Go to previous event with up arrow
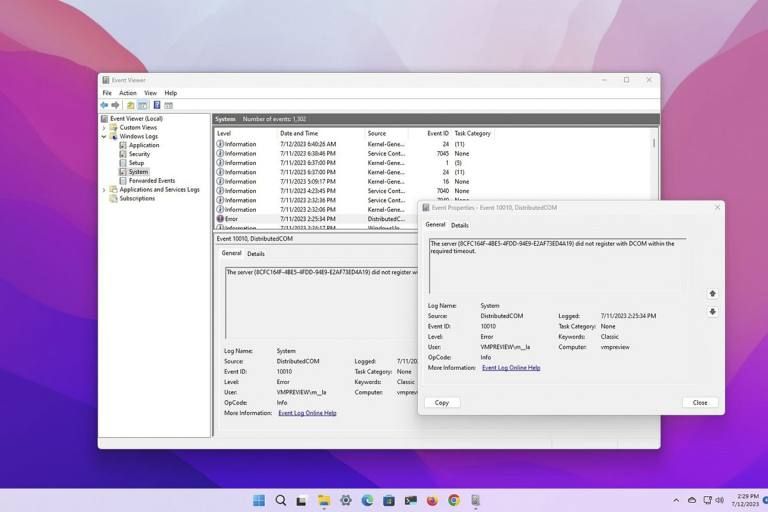Viewport: 768px width, 512px height. click(x=713, y=293)
